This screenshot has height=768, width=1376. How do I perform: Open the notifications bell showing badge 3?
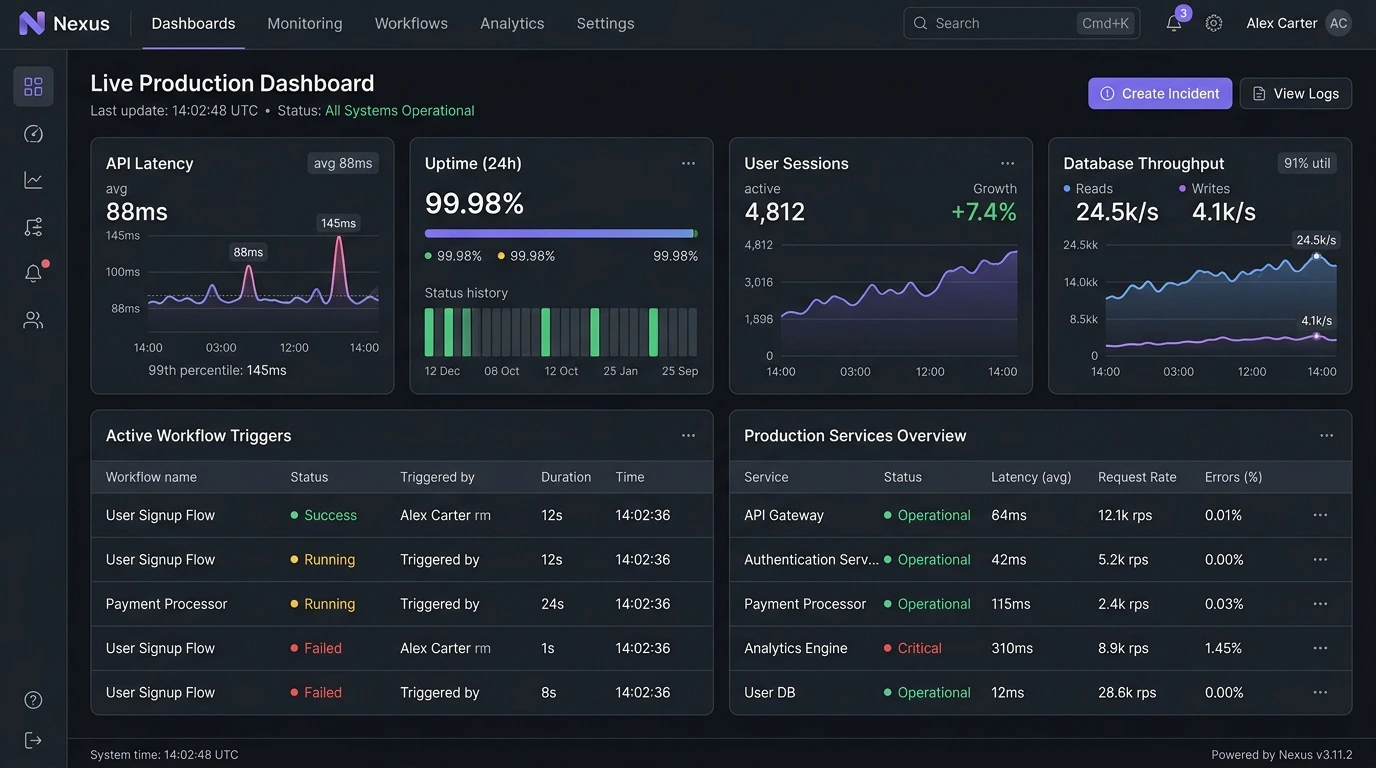(x=1174, y=23)
